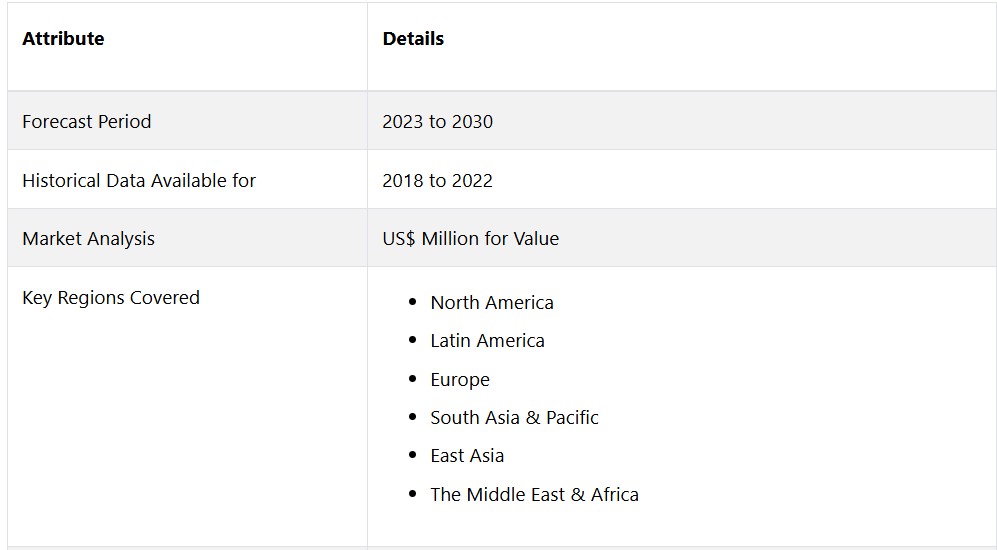
Task: Click South Asia & Pacific entry
Action: pos(514,418)
